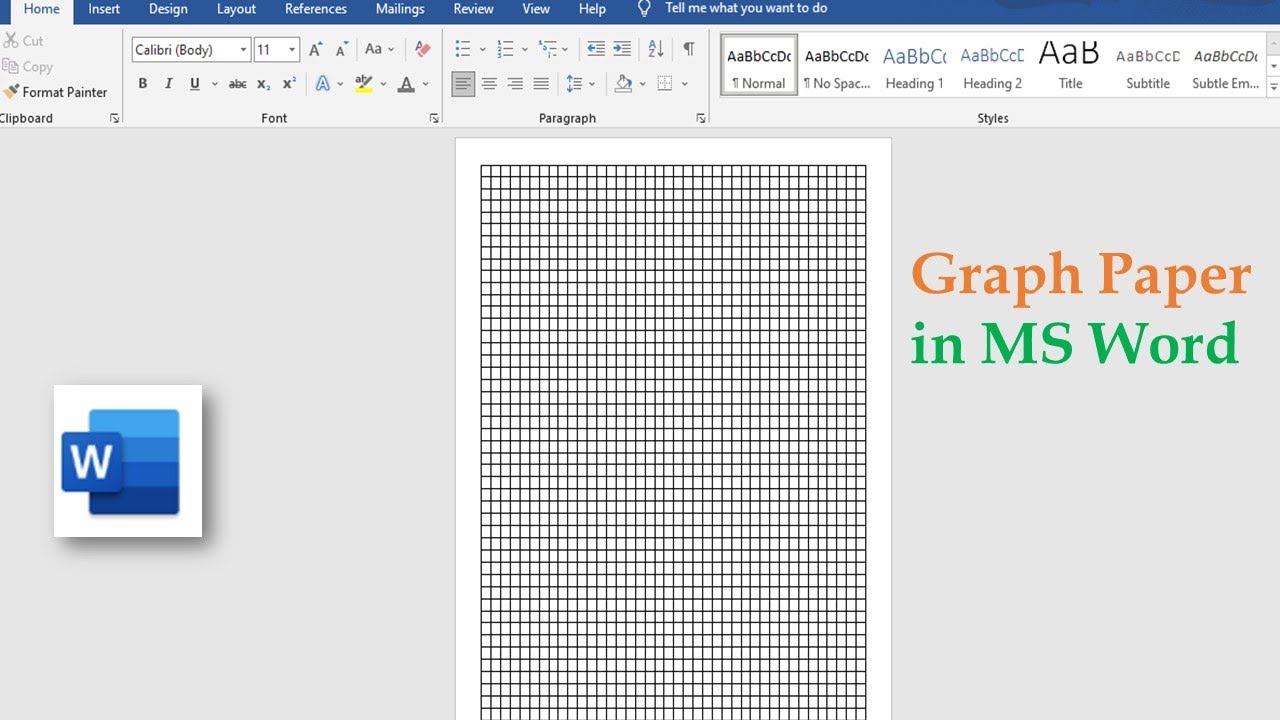The width and height of the screenshot is (1280, 720).
Task: Apply the Normal style
Action: click(759, 66)
